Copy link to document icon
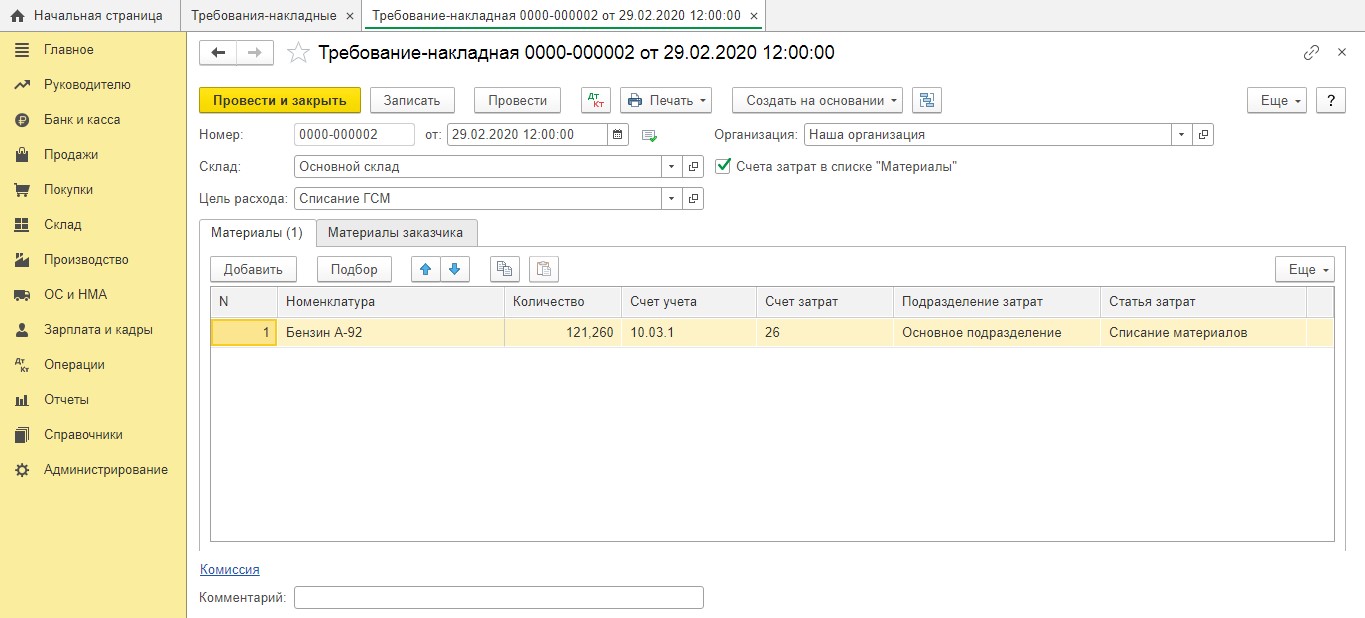Image resolution: width=1365 pixels, height=618 pixels. click(x=1311, y=53)
